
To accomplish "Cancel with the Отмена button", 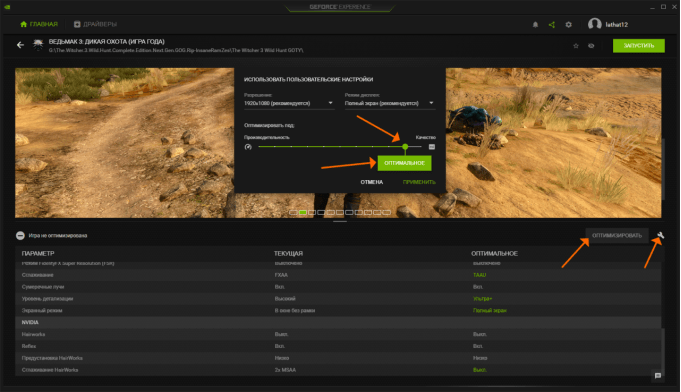I will pos(372,182).
